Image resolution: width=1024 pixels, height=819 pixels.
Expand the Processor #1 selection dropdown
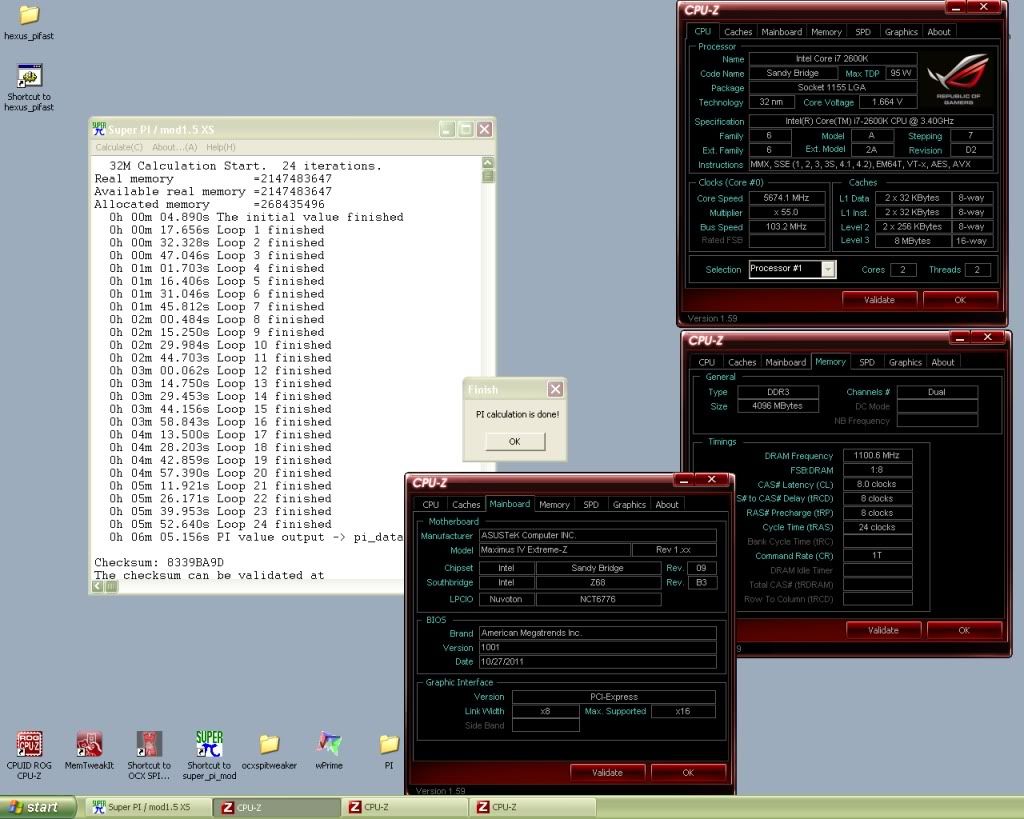pyautogui.click(x=827, y=269)
